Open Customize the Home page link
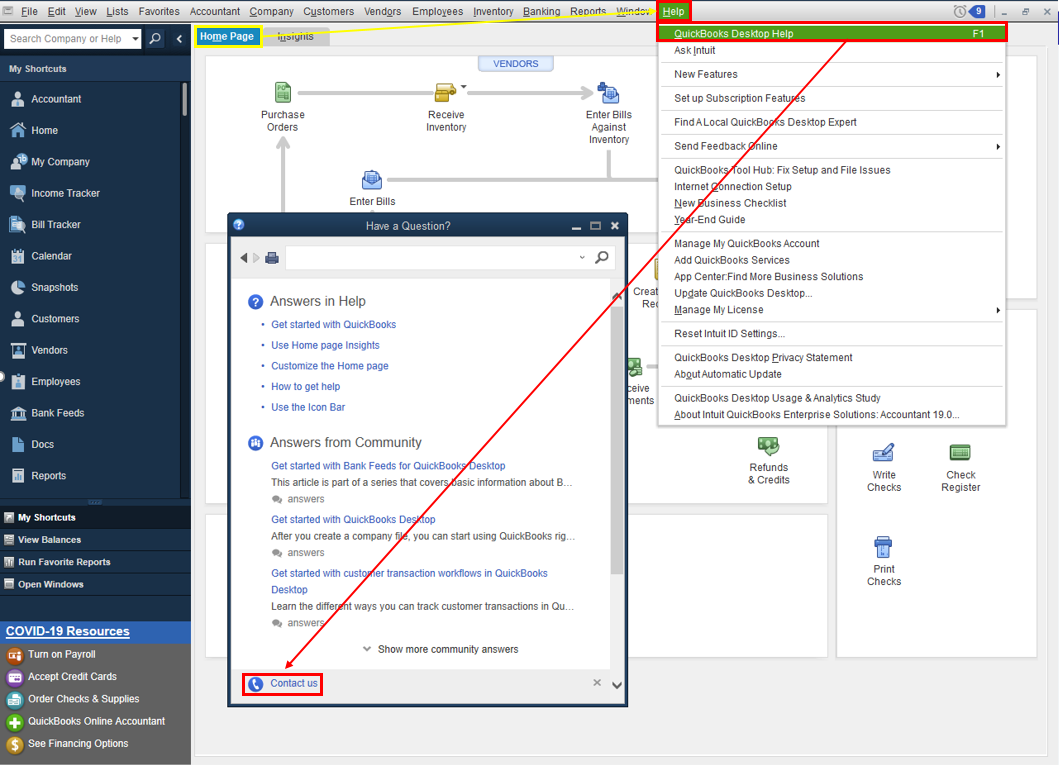This screenshot has width=1059, height=765. coord(330,366)
